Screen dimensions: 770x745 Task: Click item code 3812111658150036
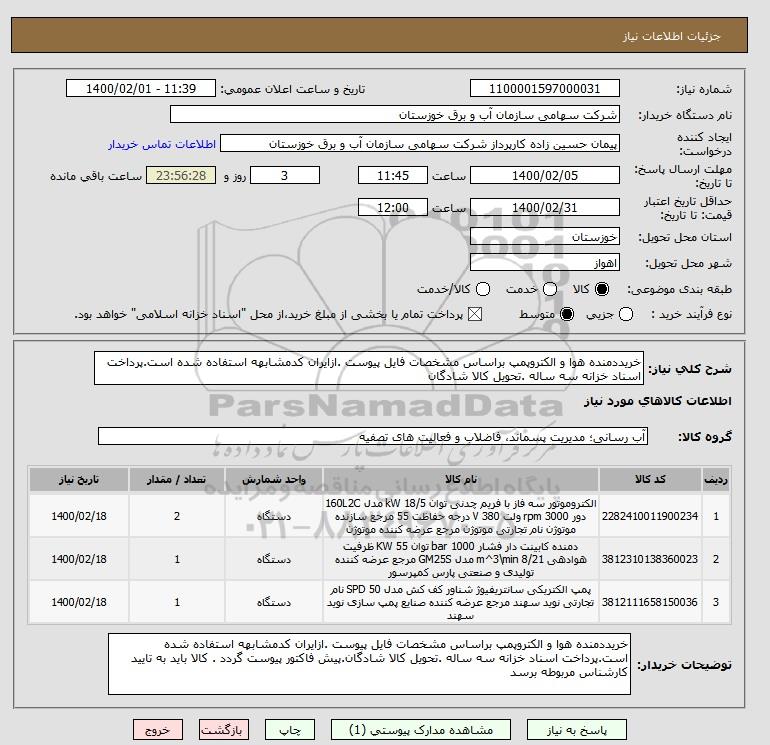(650, 602)
